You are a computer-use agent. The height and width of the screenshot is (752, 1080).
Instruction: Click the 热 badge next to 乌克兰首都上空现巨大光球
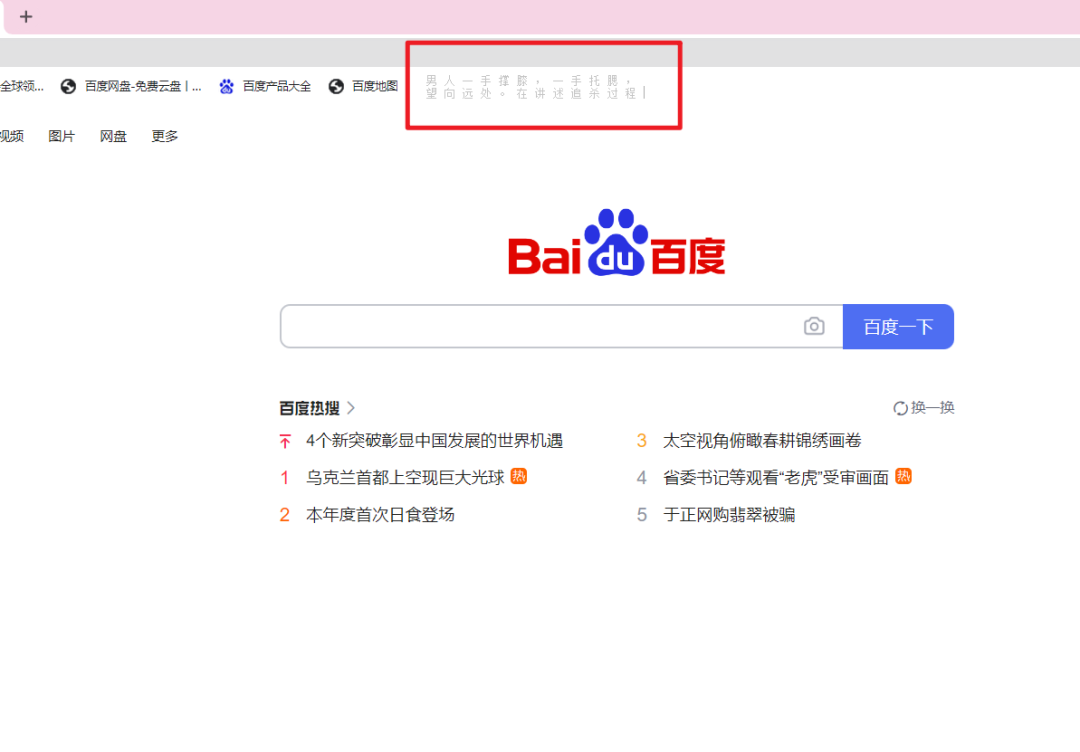519,476
